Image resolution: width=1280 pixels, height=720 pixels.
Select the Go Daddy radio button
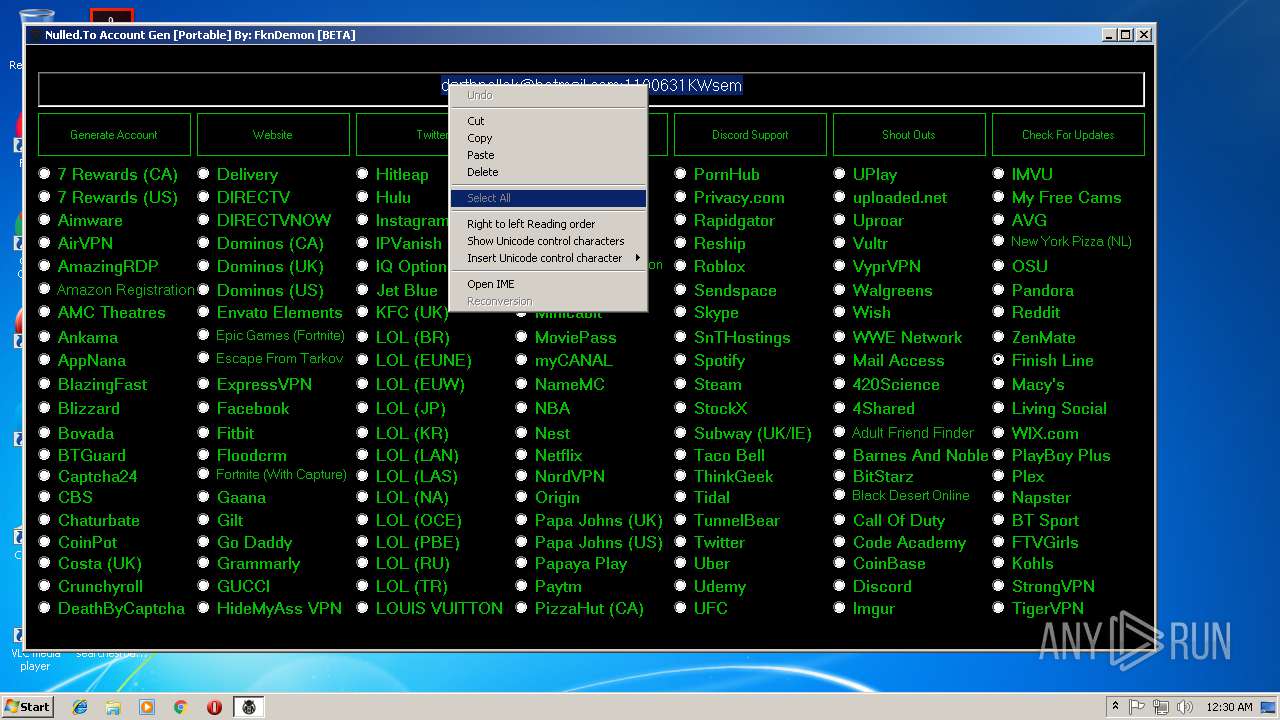click(x=203, y=542)
